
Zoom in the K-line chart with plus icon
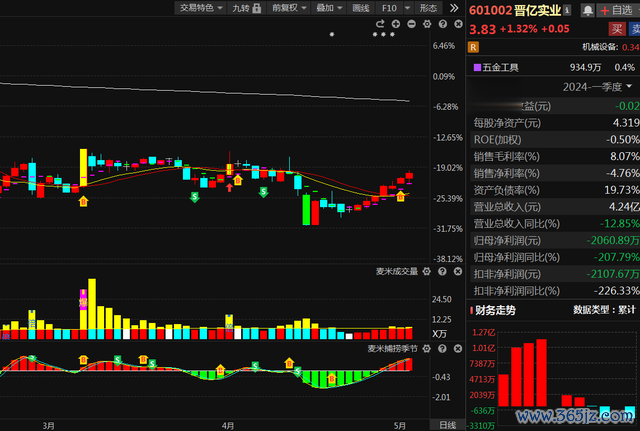[x=396, y=24]
